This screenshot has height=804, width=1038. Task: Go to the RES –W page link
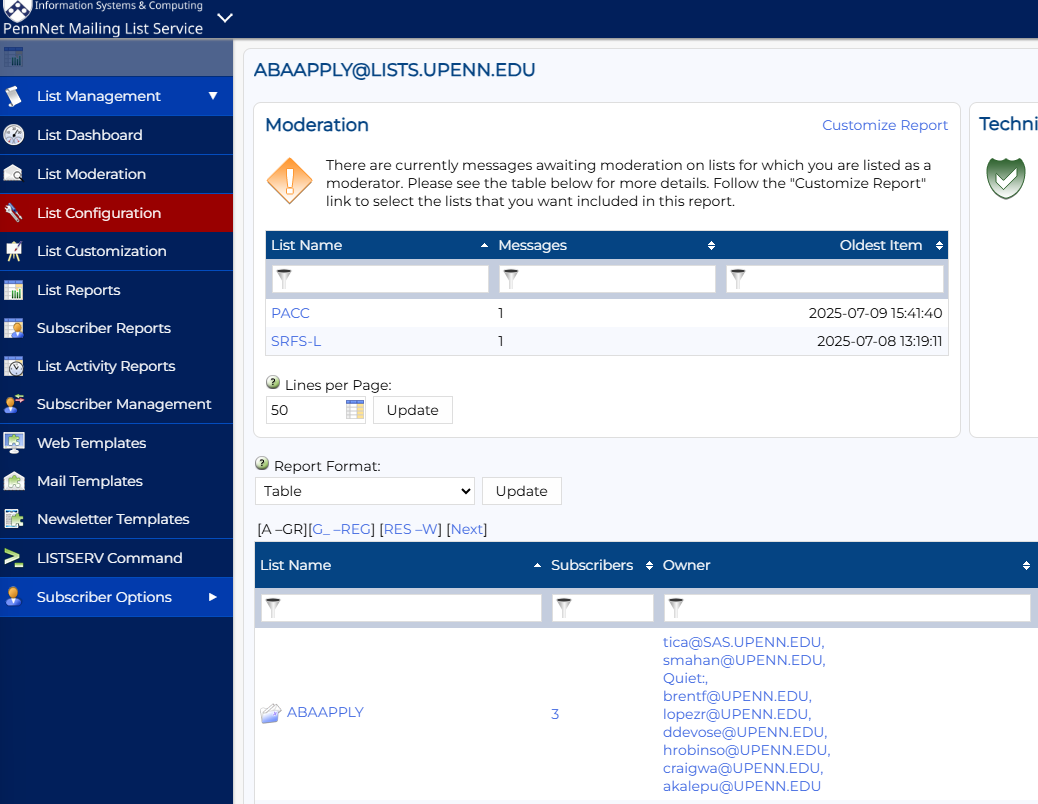410,529
